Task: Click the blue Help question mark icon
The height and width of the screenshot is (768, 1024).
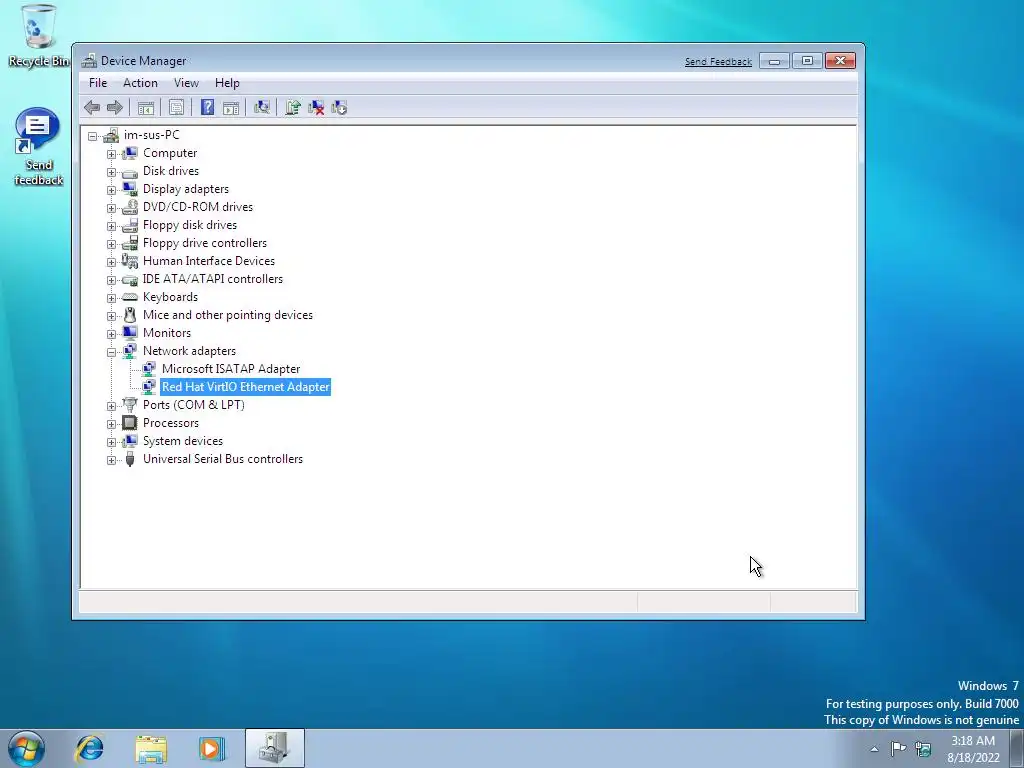Action: pos(207,108)
